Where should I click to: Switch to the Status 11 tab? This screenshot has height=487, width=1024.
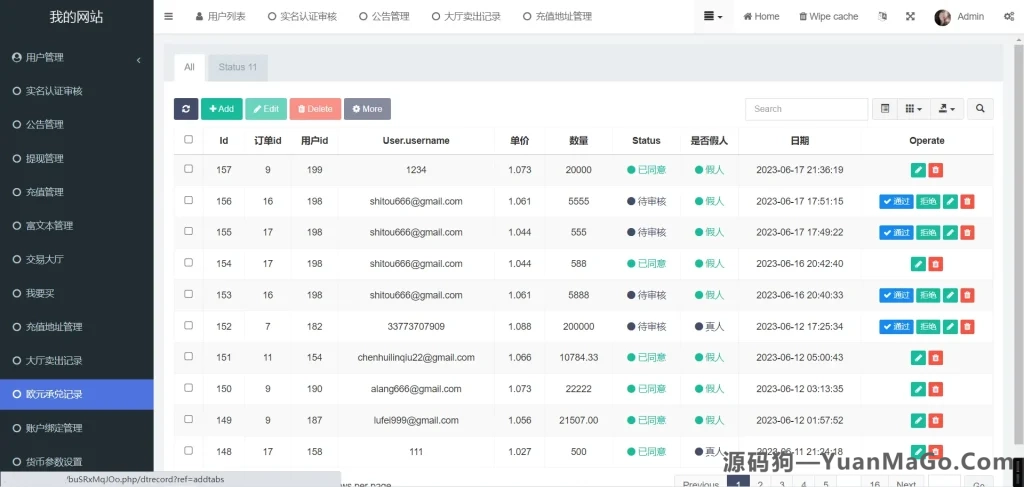(x=238, y=67)
